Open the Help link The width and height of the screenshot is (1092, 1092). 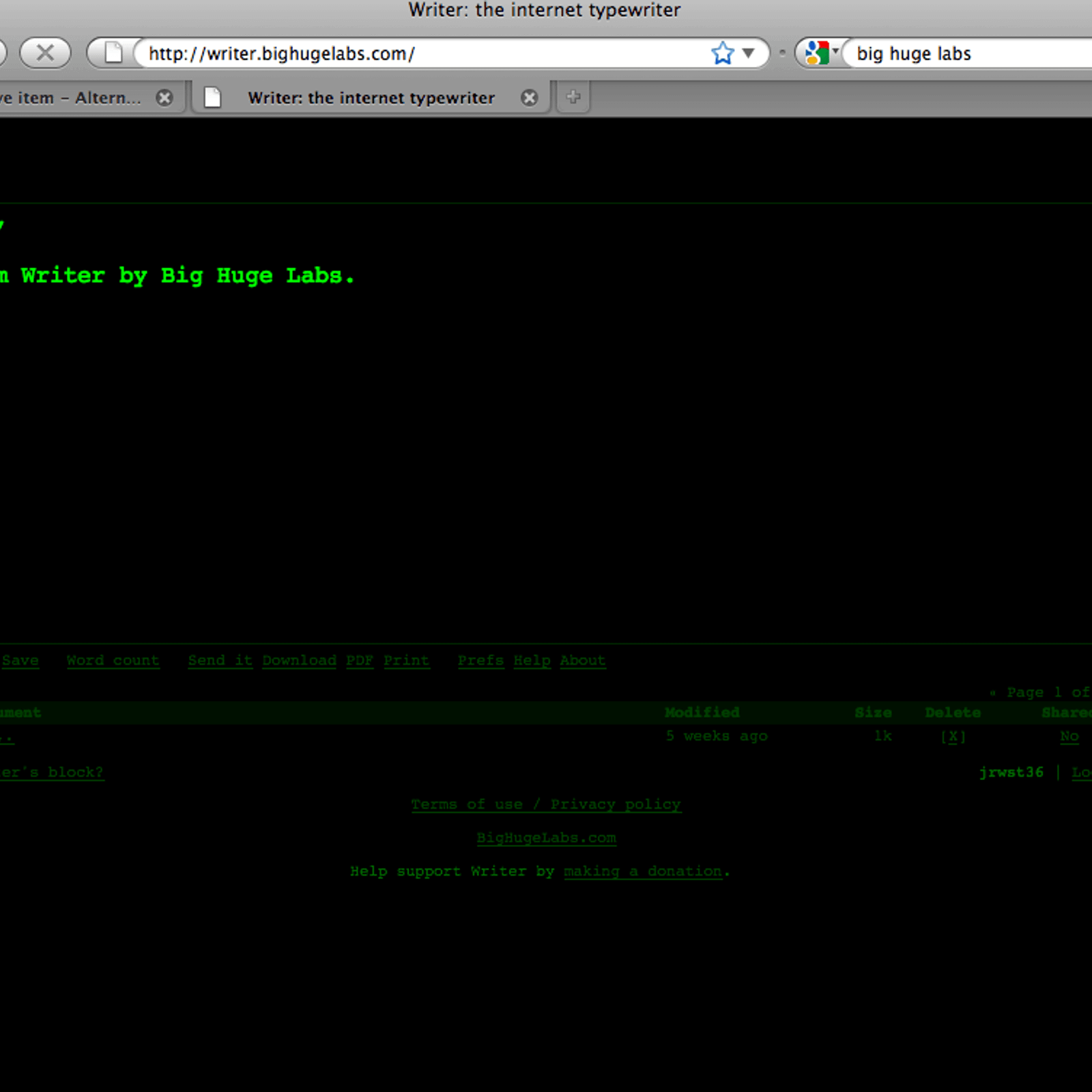532,660
